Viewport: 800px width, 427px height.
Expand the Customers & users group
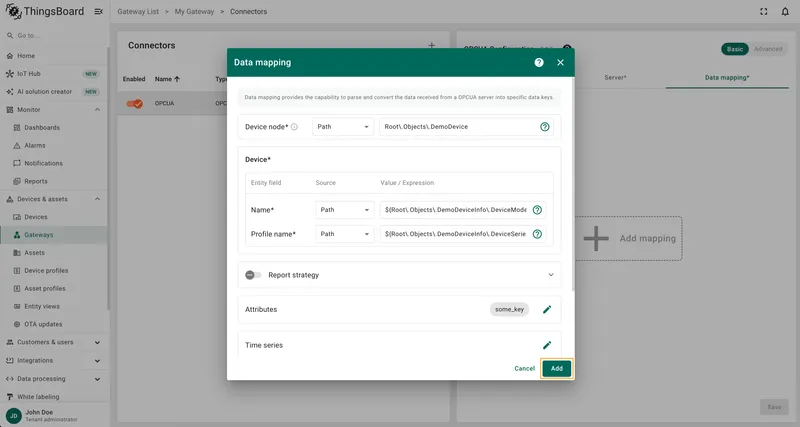(x=97, y=342)
